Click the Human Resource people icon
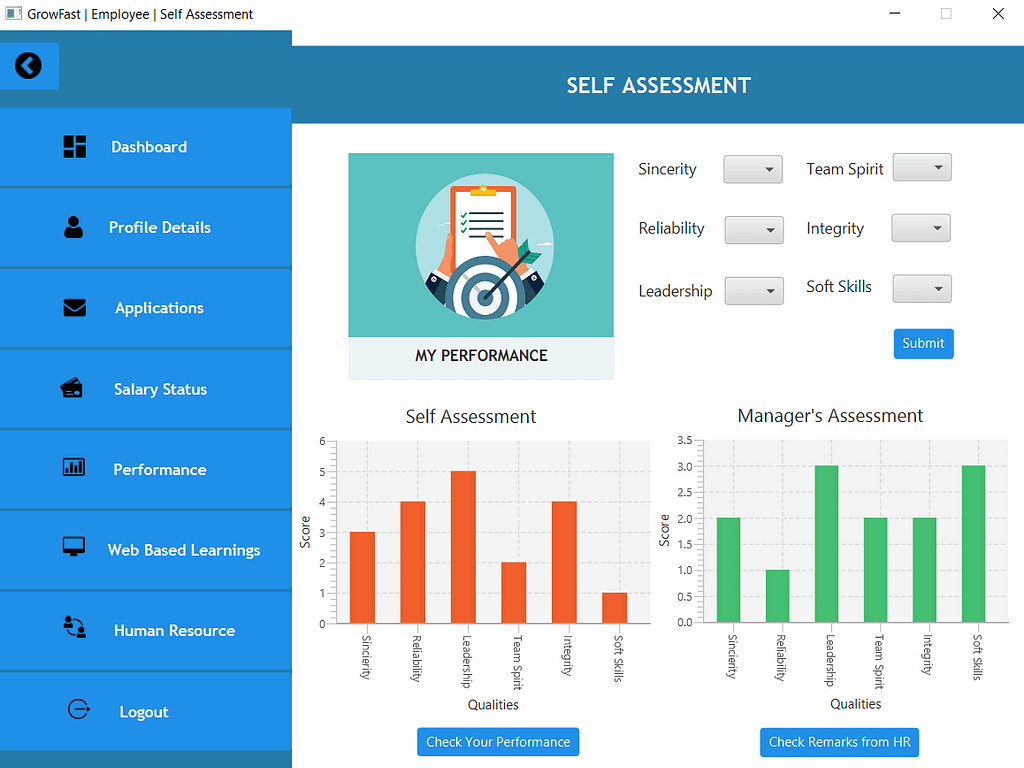 (x=74, y=627)
